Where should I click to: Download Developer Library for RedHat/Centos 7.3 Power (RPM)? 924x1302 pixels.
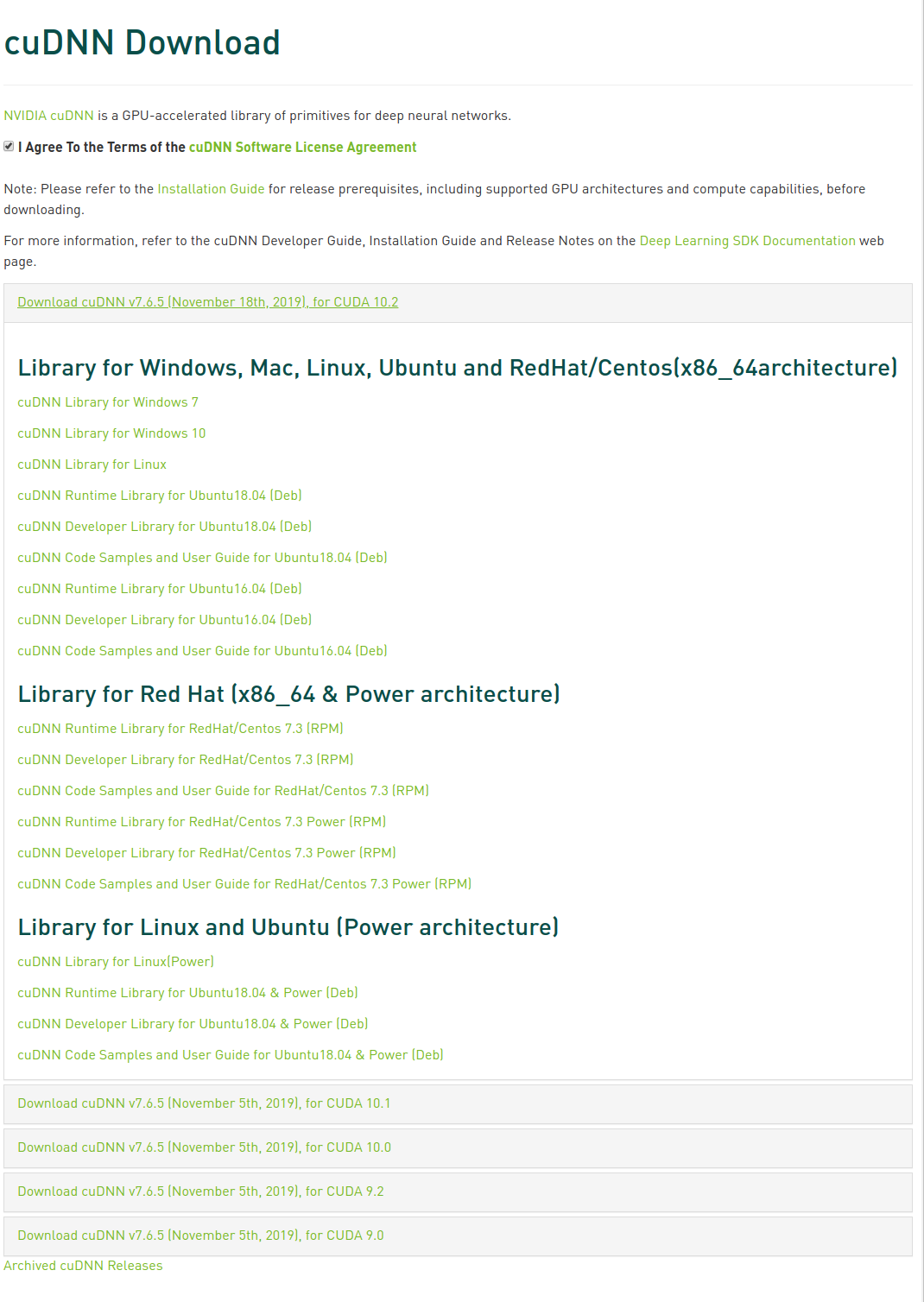(x=206, y=853)
